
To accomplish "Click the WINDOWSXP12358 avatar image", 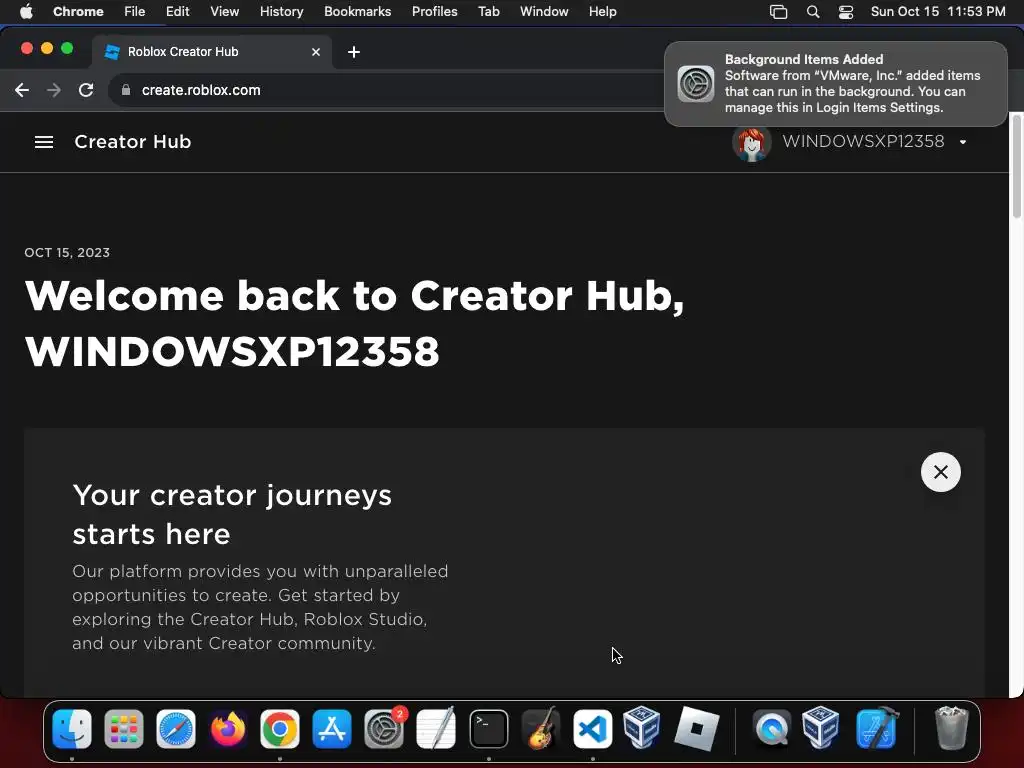I will point(752,142).
